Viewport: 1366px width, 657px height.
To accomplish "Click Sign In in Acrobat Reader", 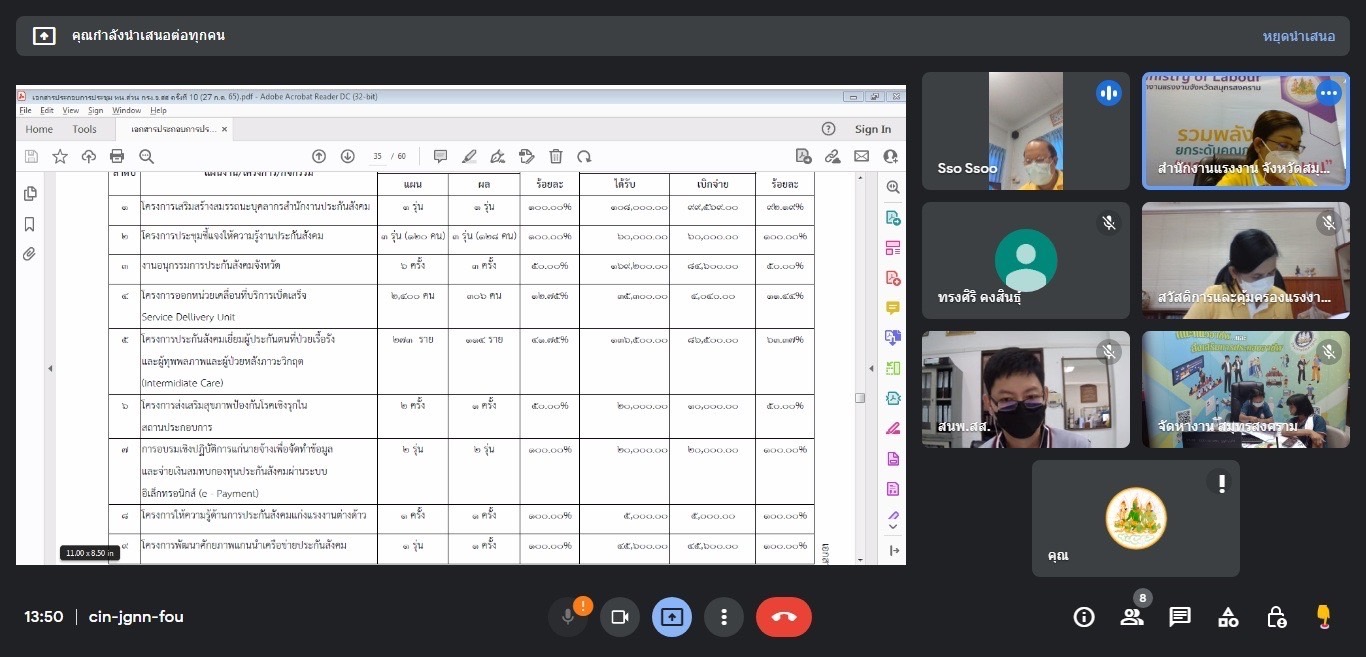I will click(x=872, y=129).
